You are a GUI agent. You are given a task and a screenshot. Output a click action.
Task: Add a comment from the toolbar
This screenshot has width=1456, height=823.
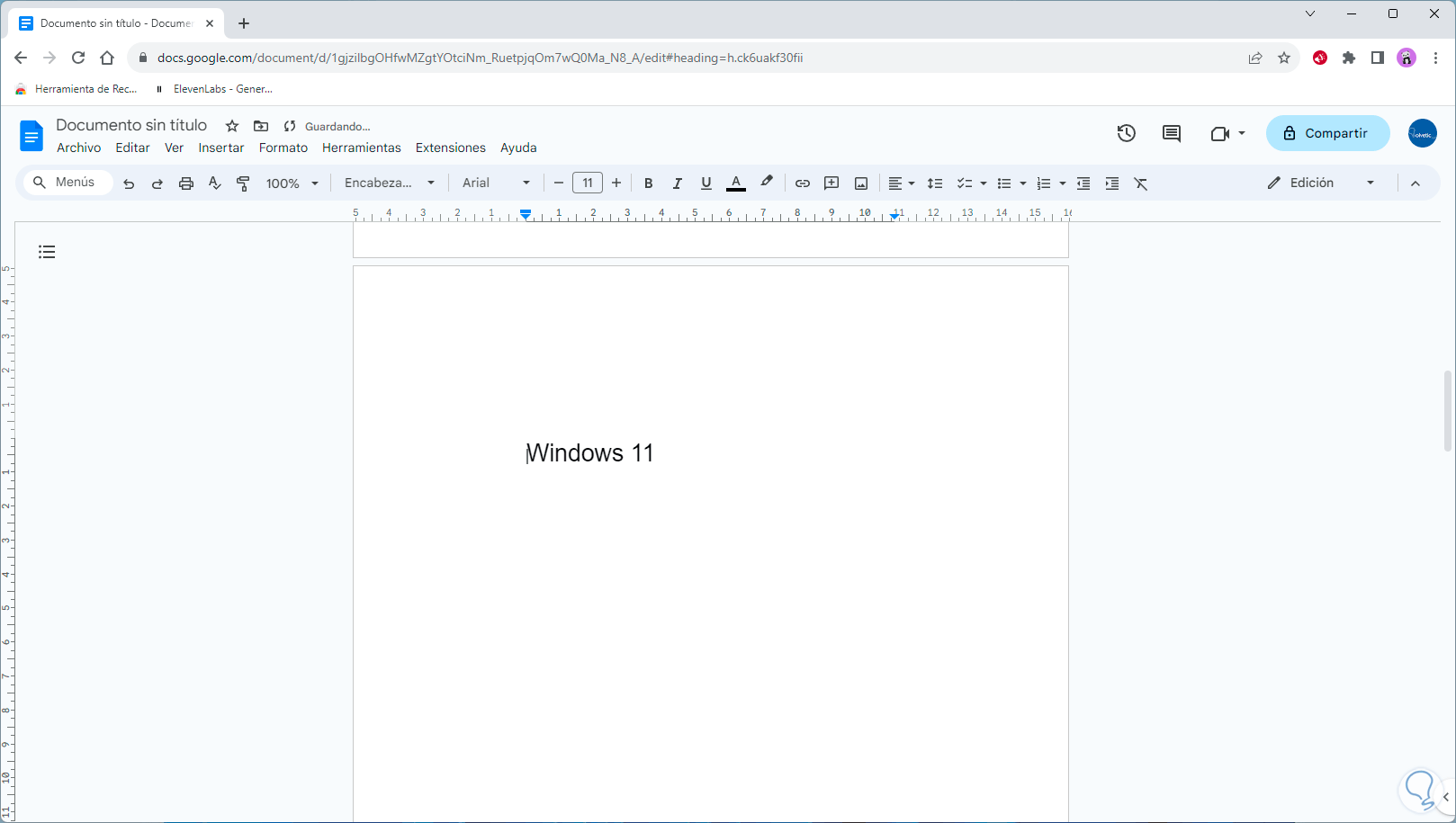point(831,183)
